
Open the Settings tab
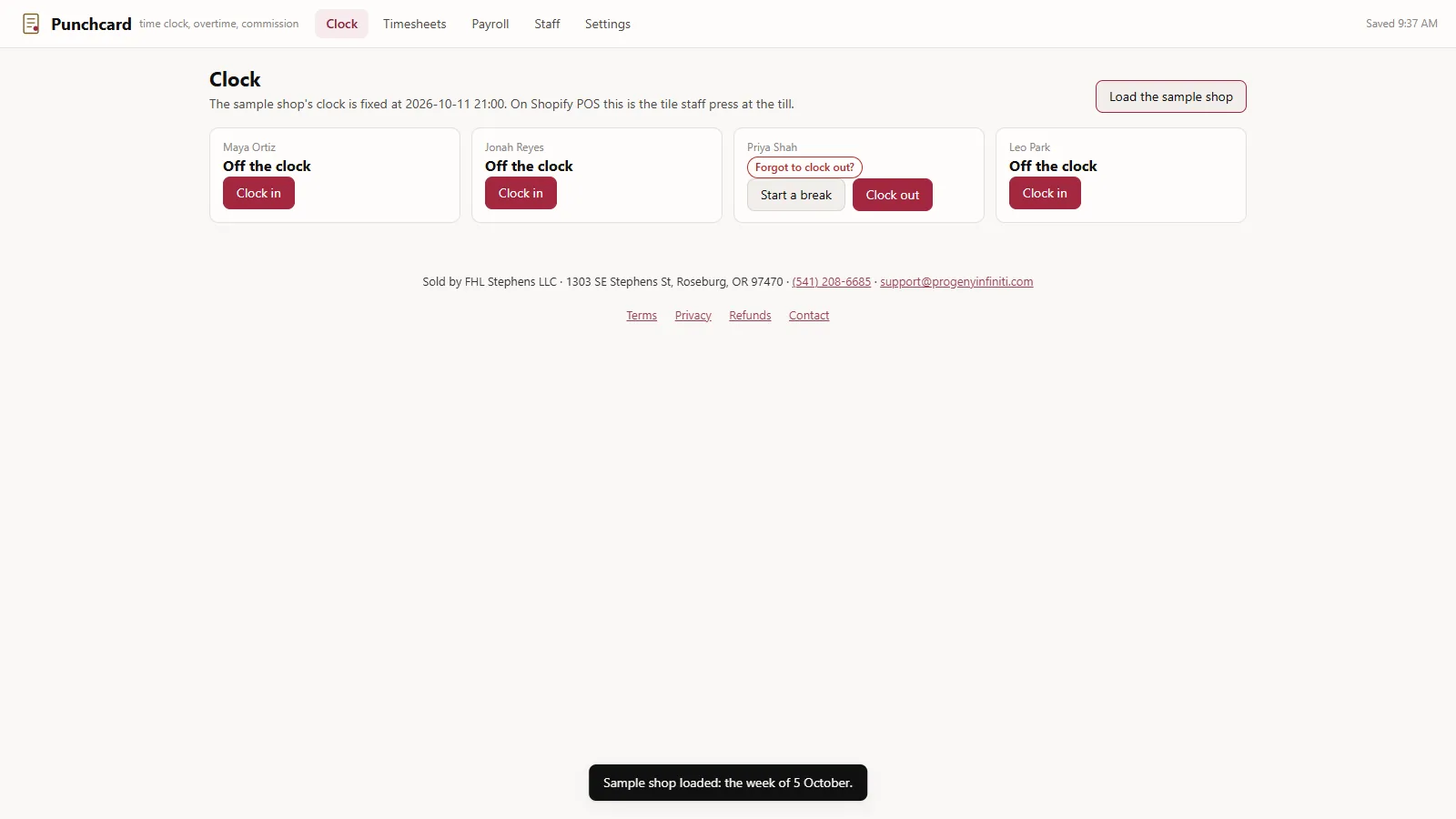pyautogui.click(x=608, y=24)
